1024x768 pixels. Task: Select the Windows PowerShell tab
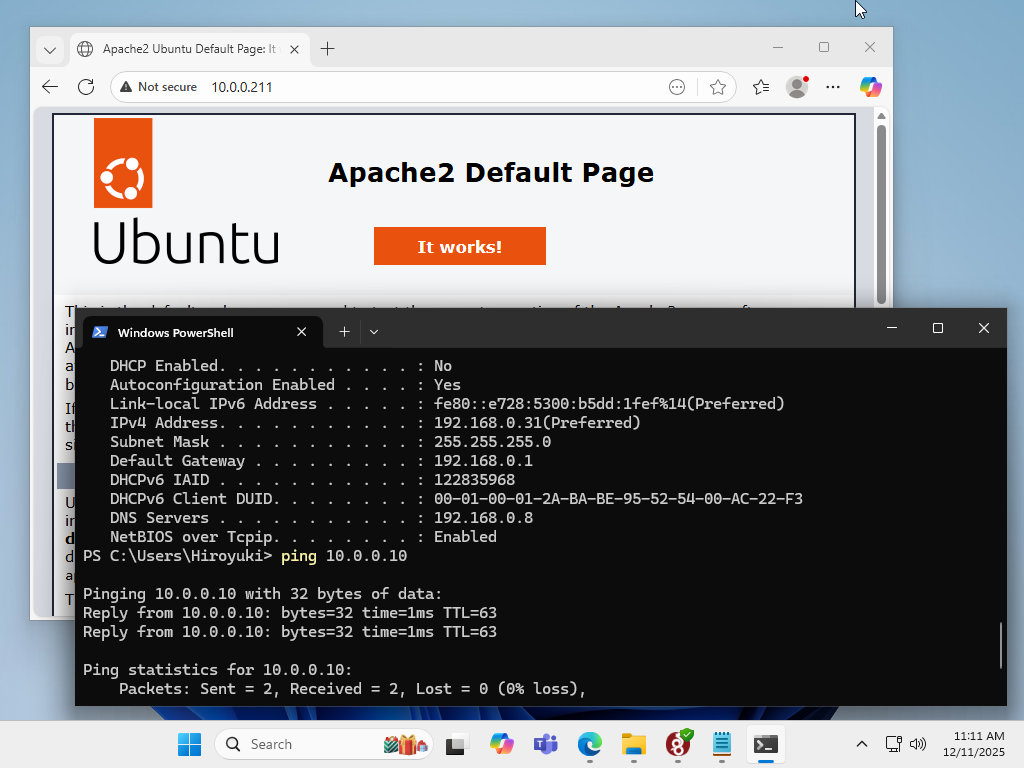pos(190,332)
